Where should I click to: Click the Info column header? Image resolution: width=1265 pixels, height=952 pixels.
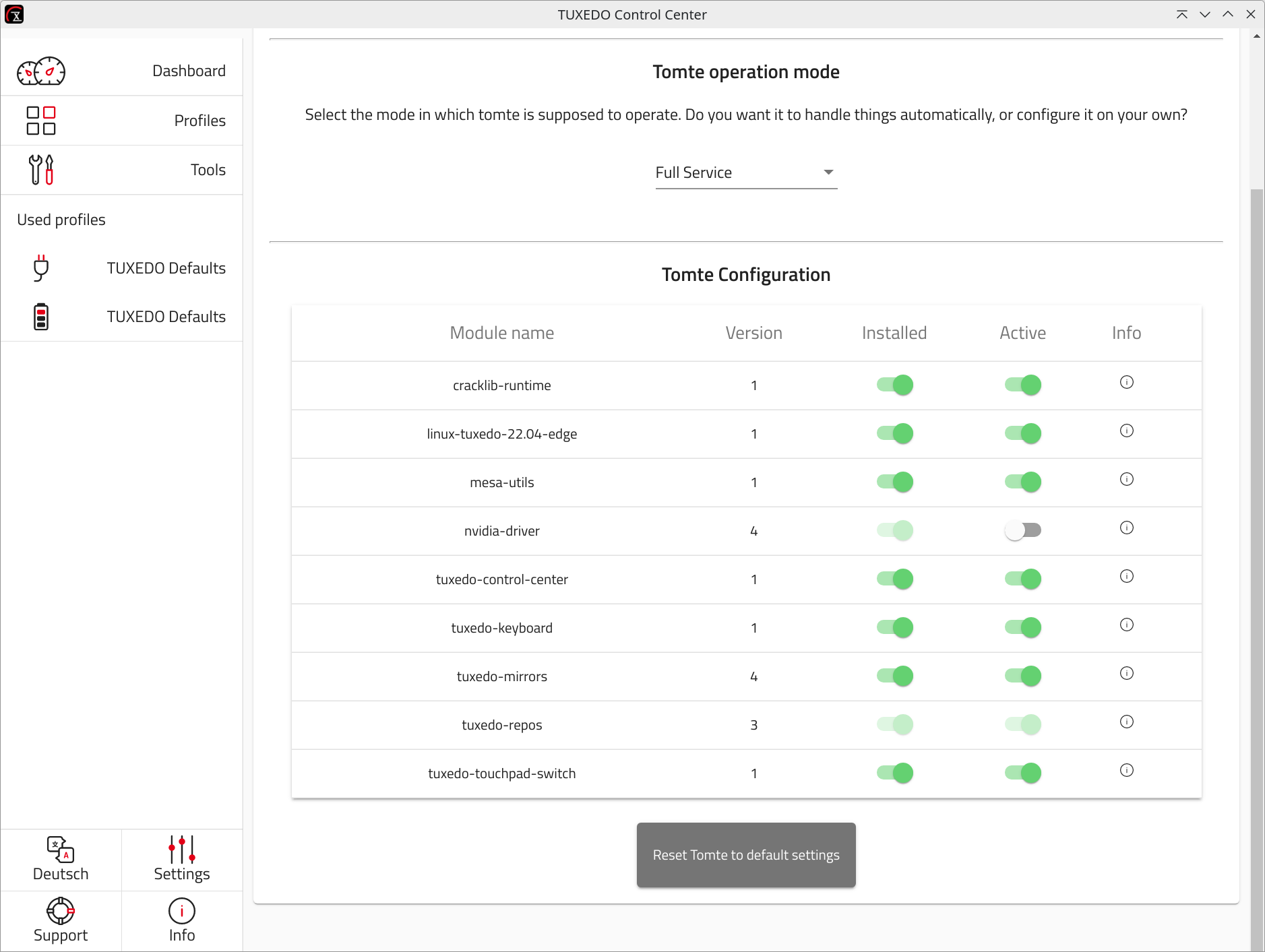(1127, 333)
